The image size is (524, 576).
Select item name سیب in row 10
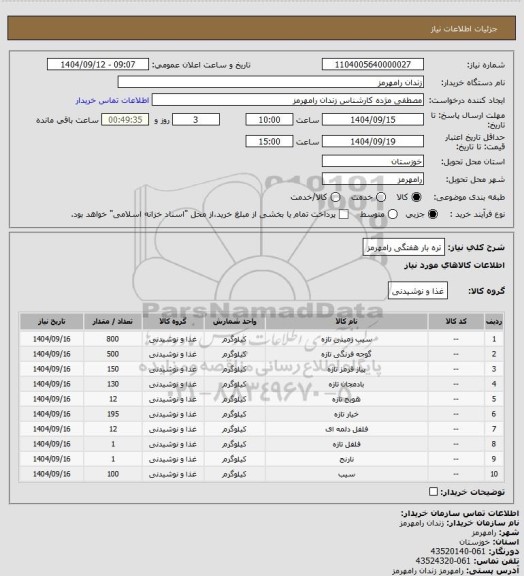tap(346, 474)
